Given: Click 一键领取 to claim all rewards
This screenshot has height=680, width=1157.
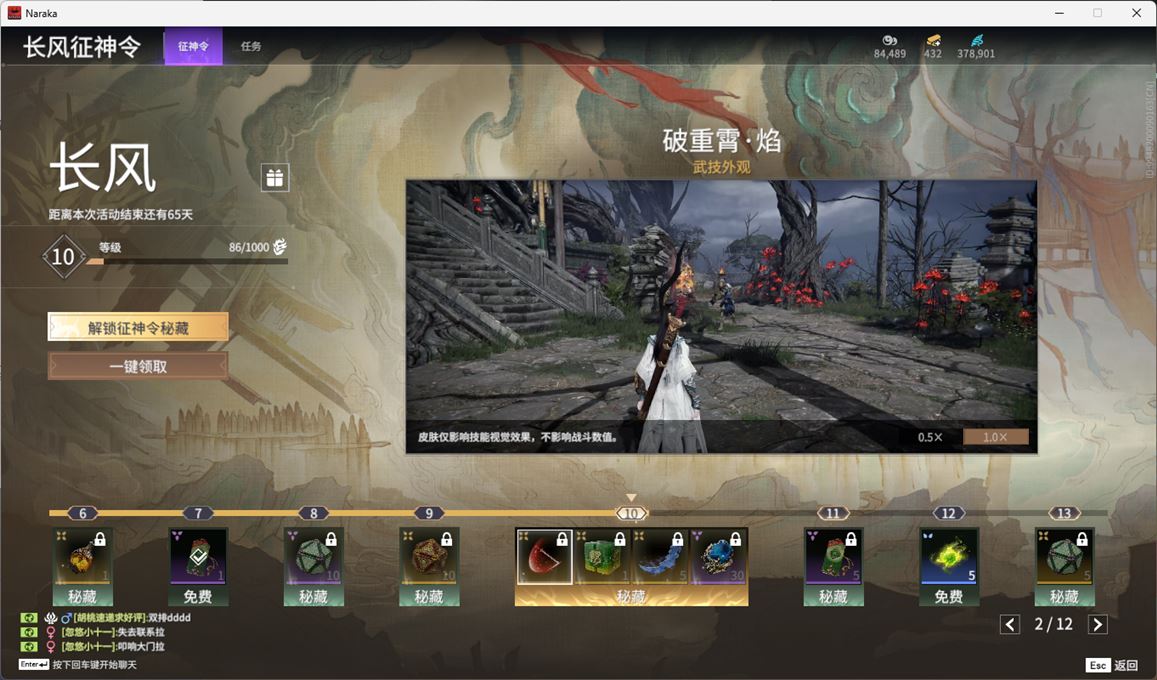Looking at the screenshot, I should coord(138,366).
